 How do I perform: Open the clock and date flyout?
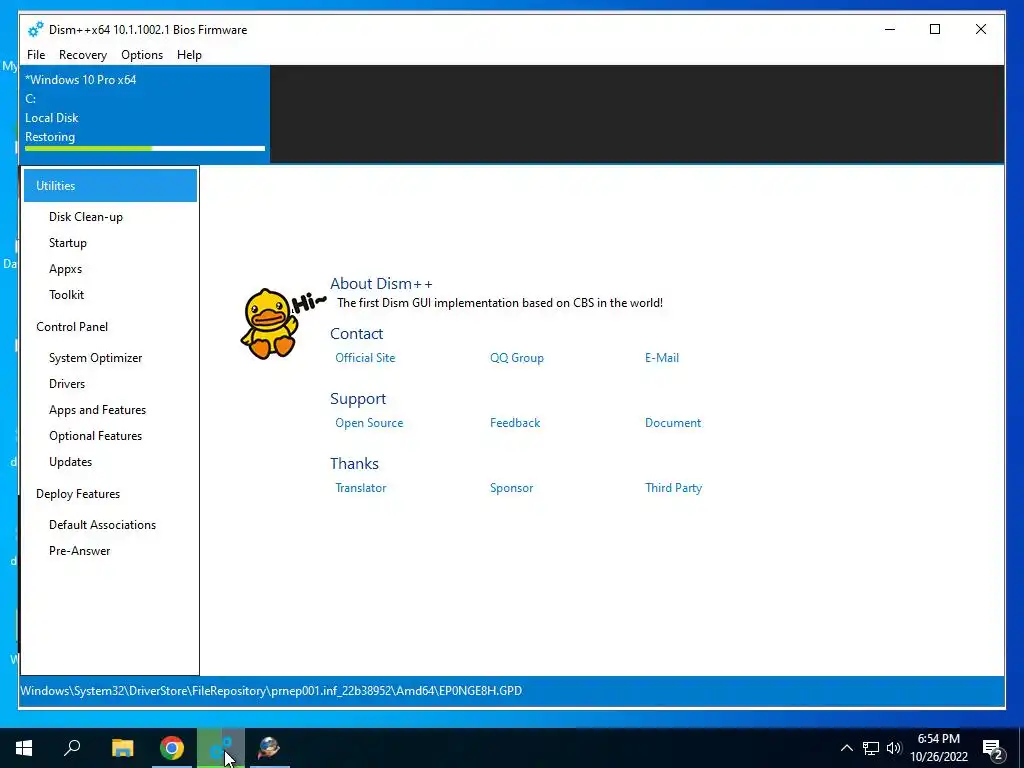[x=938, y=748]
